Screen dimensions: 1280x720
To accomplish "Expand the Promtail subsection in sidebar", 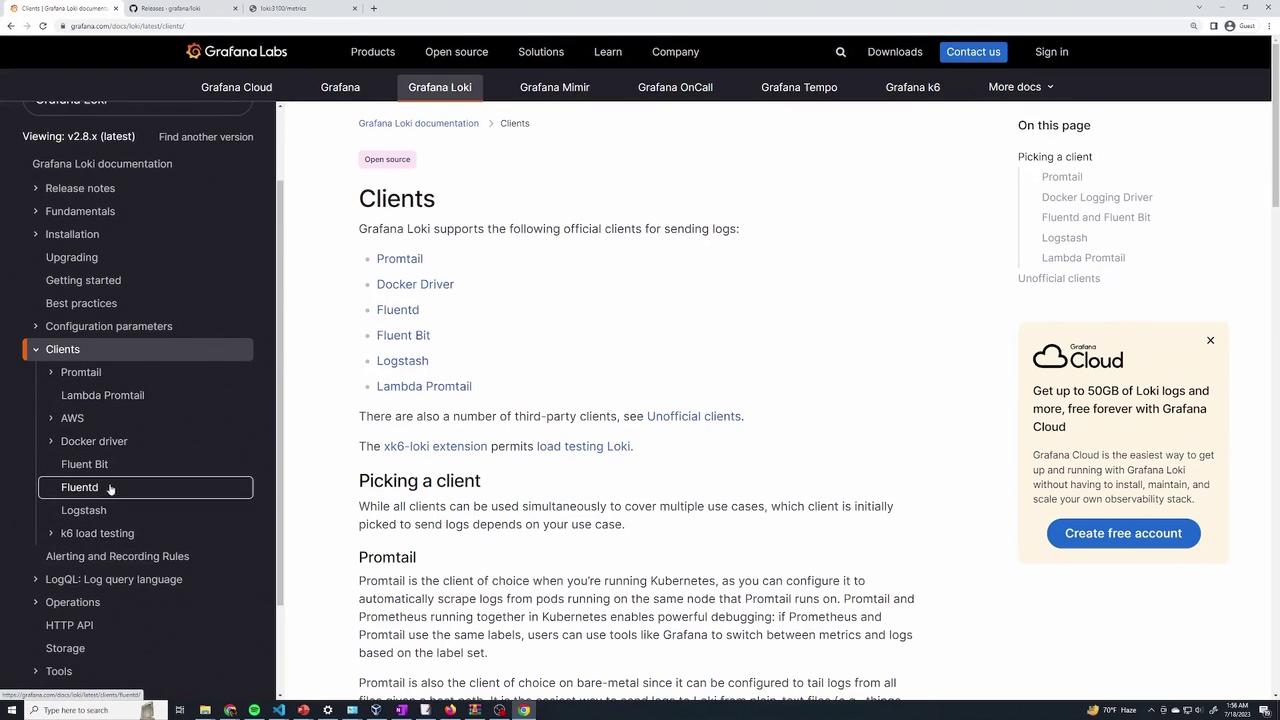I will point(51,372).
